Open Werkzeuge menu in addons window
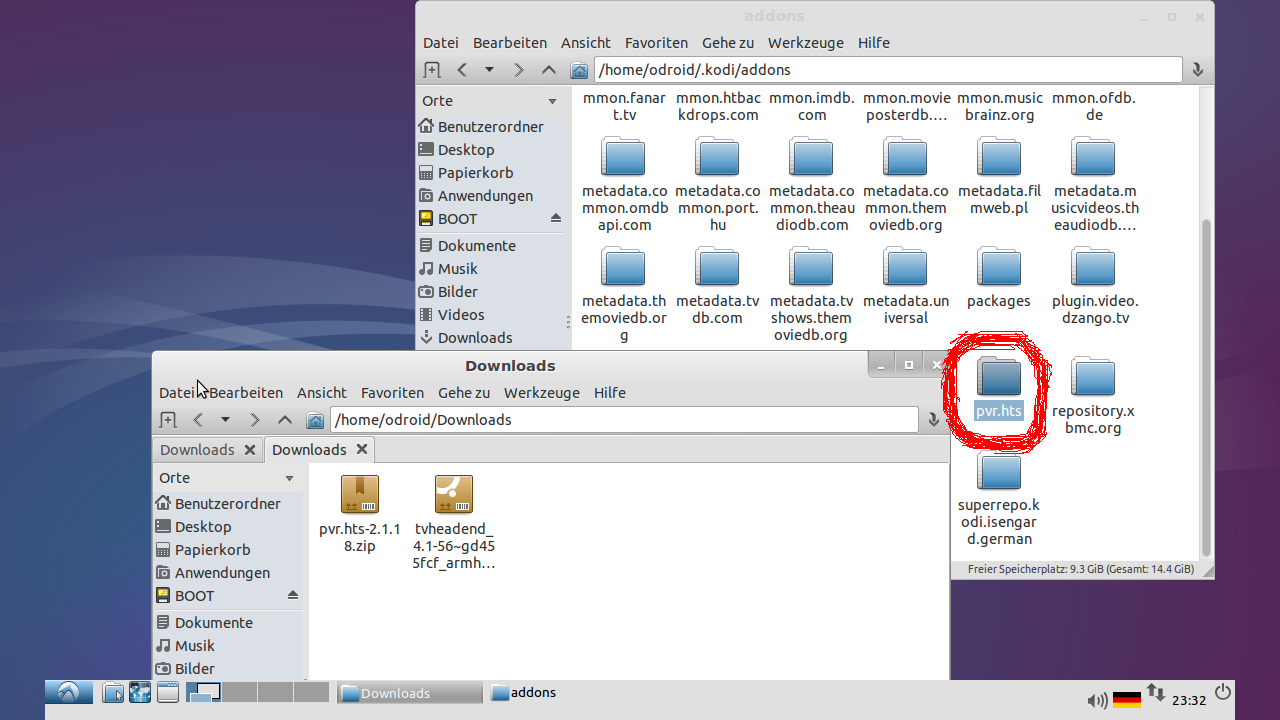Screen dimensions: 1280x720 (806, 43)
